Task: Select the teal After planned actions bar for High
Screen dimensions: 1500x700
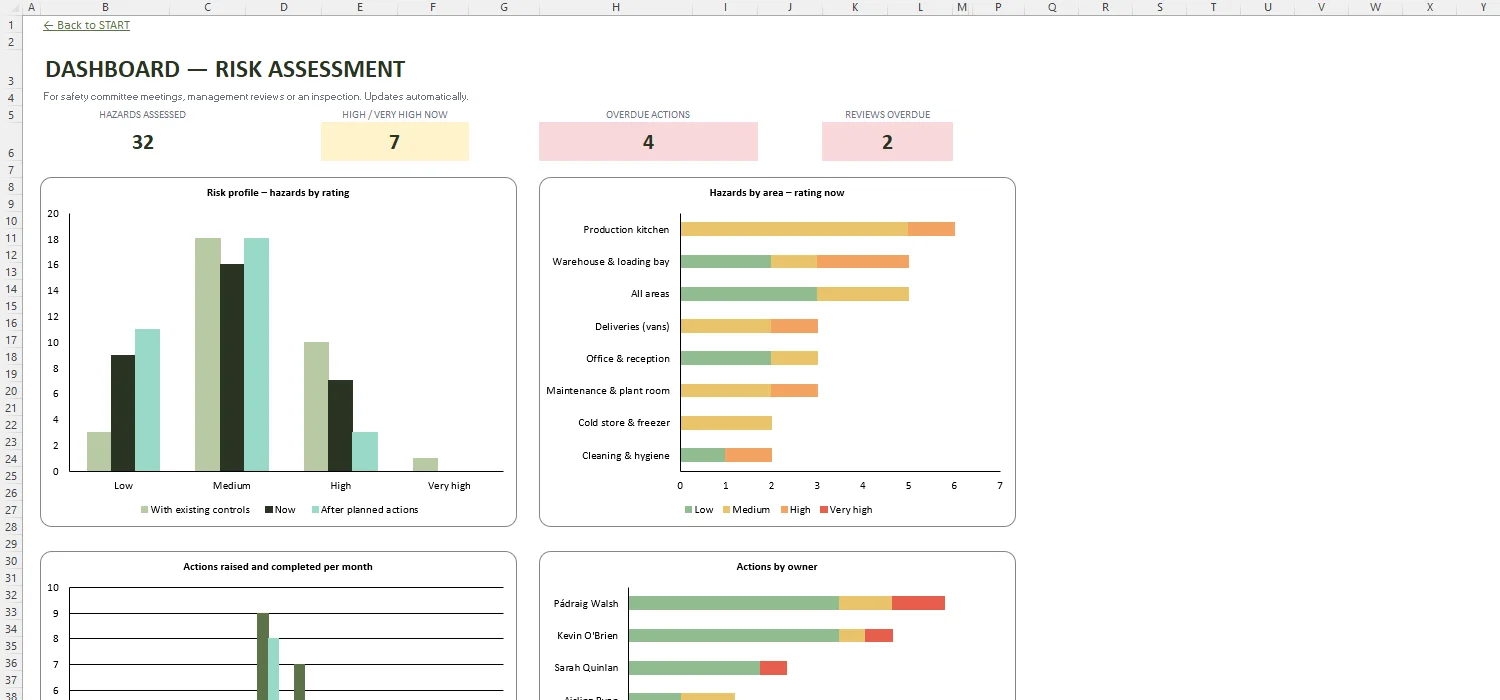Action: coord(365,452)
